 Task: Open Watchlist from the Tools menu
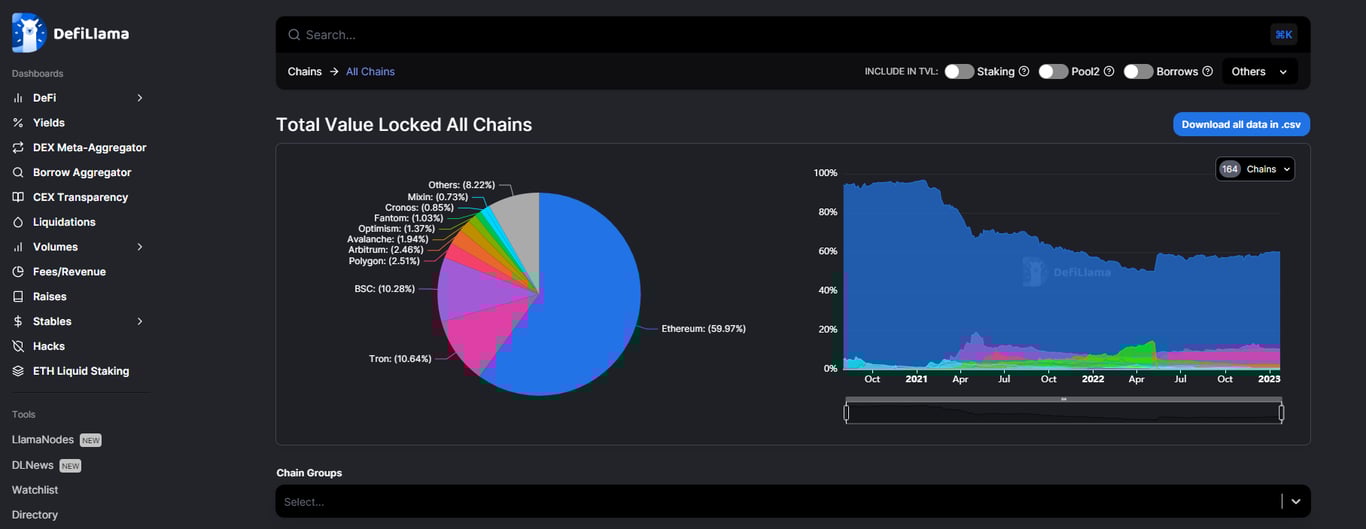tap(35, 490)
